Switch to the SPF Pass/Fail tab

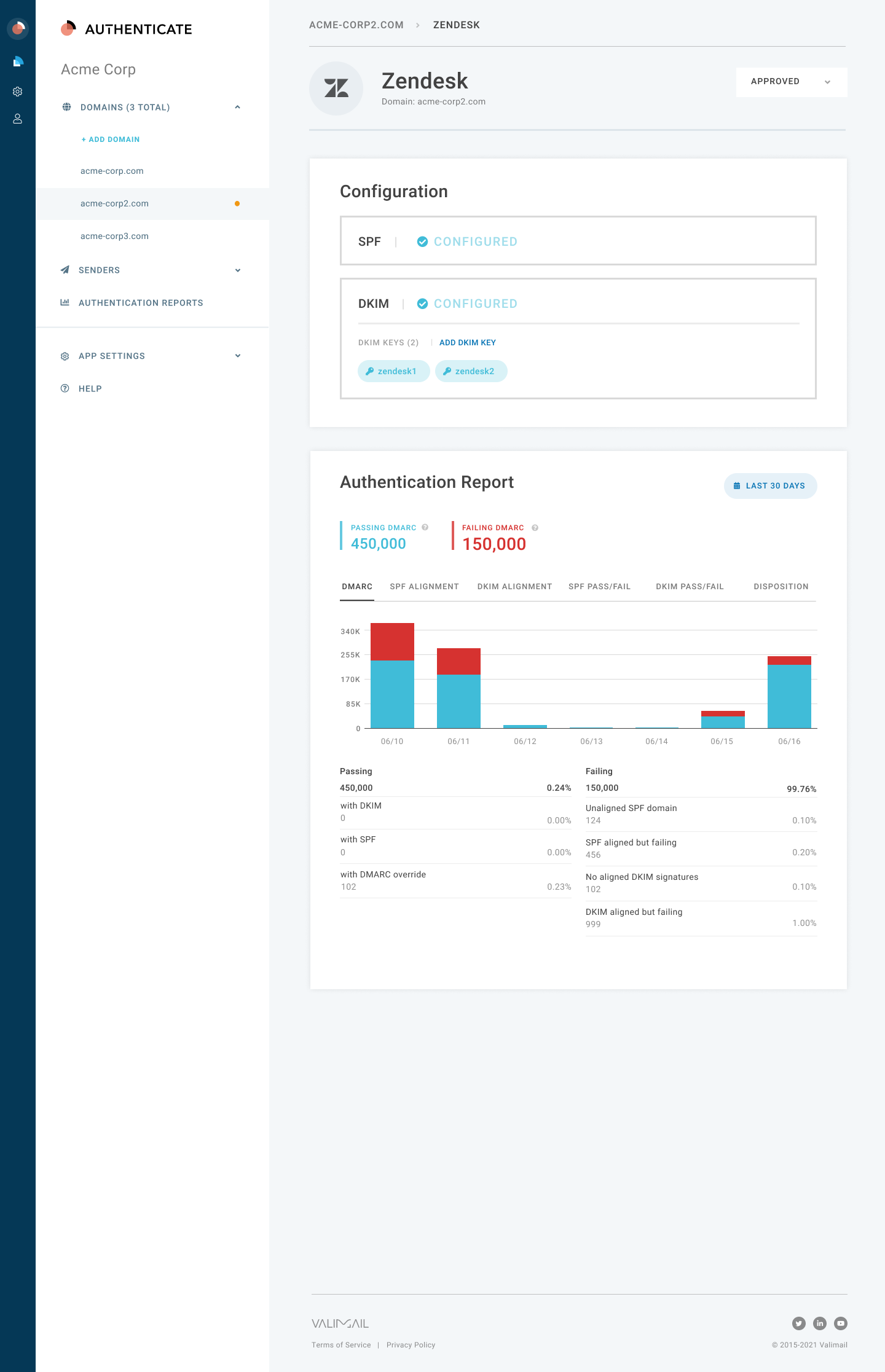pyautogui.click(x=599, y=587)
